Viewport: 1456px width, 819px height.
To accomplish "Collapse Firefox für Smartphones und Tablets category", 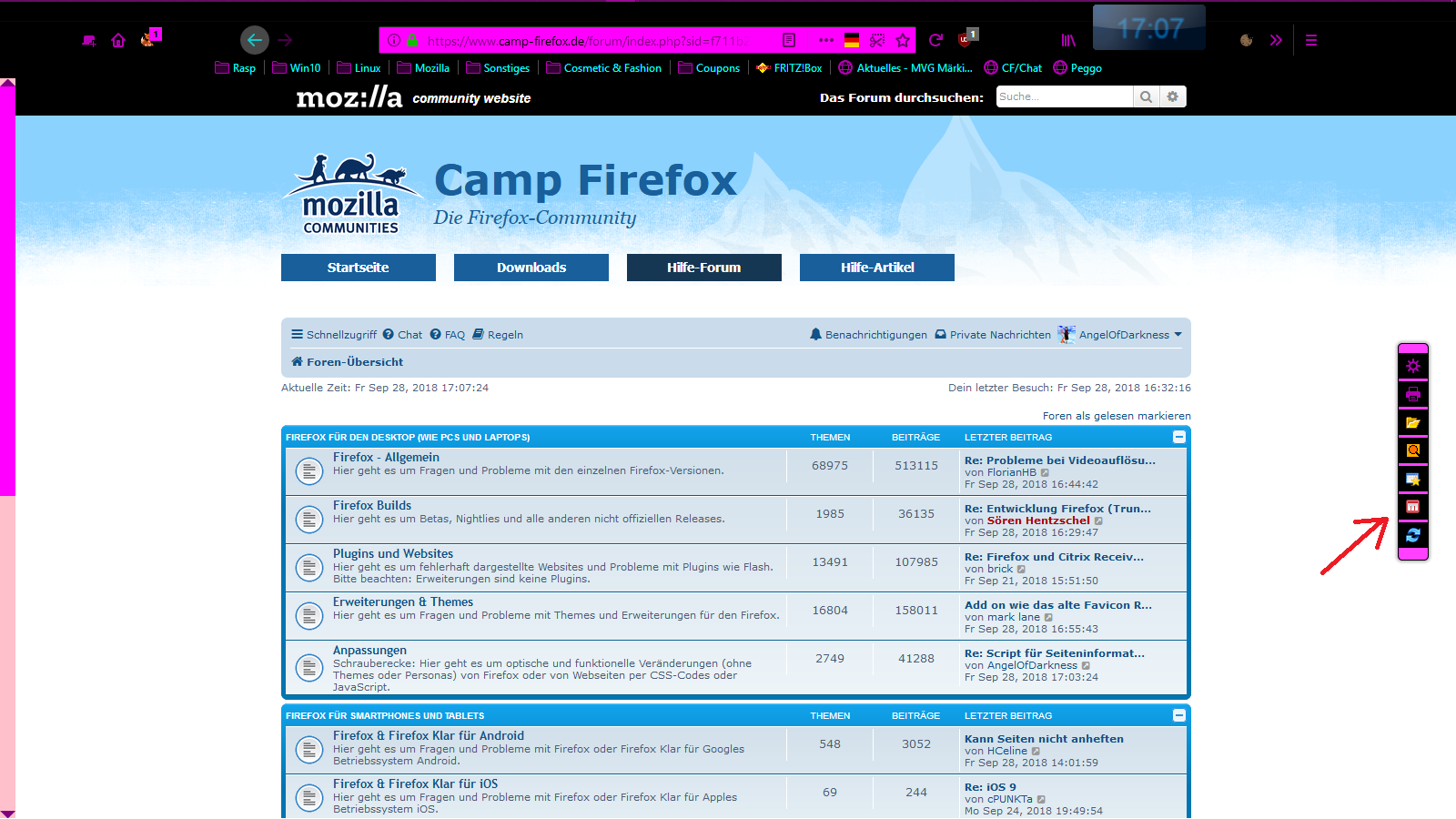I will click(1179, 715).
